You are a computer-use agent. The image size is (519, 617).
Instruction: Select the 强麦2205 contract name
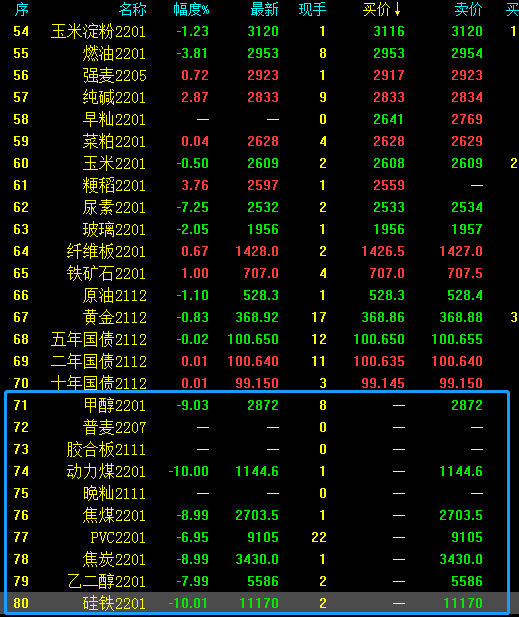pos(114,76)
